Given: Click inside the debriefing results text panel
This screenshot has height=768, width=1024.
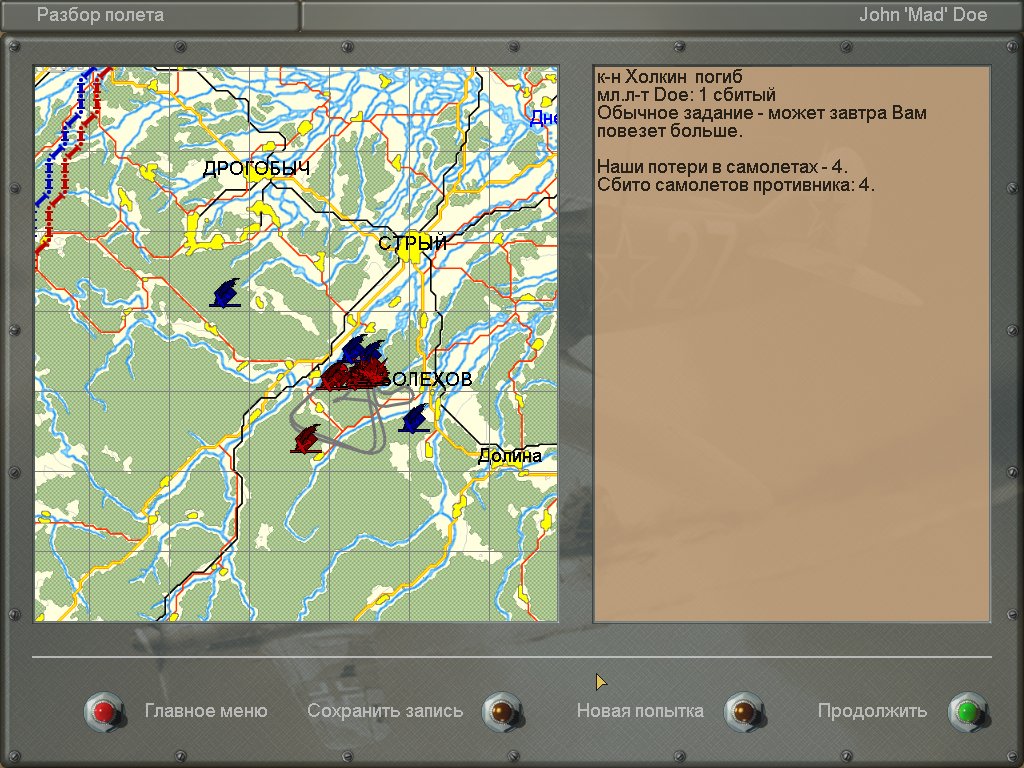Looking at the screenshot, I should click(791, 400).
